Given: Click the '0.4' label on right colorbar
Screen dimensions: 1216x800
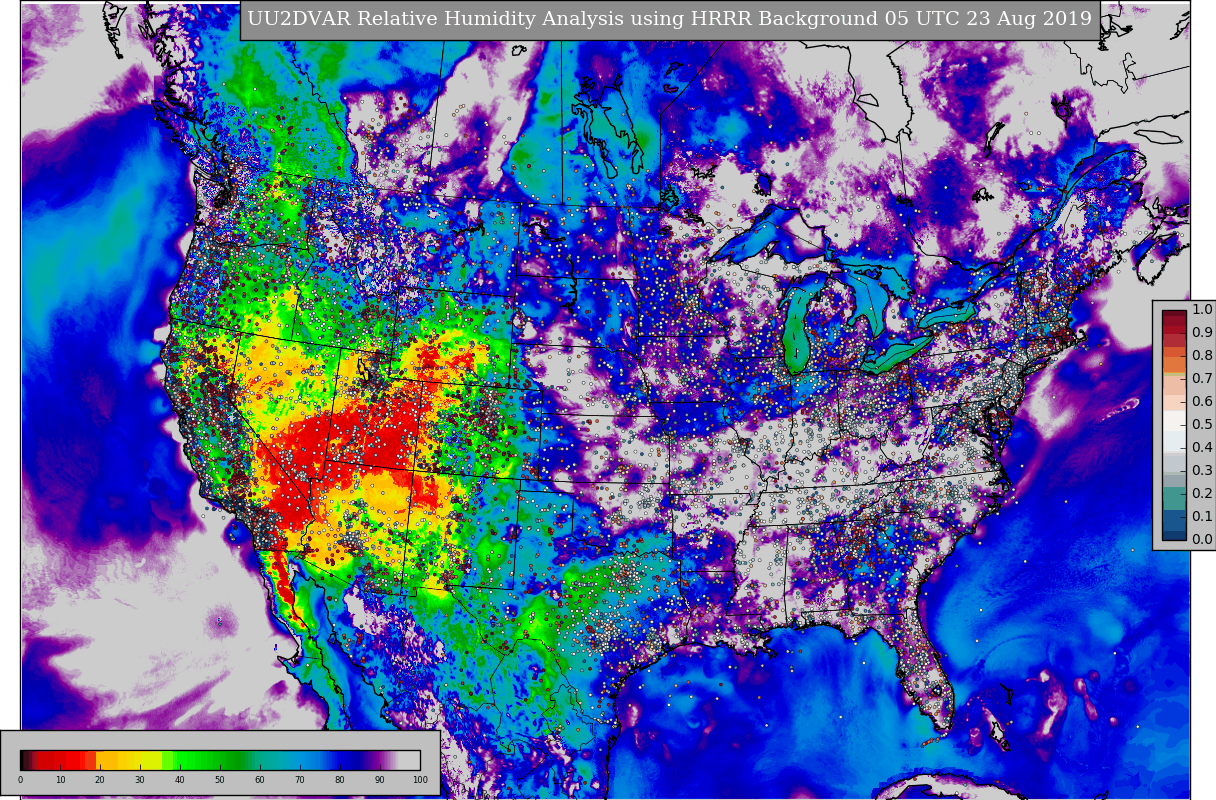Looking at the screenshot, I should 1202,448.
